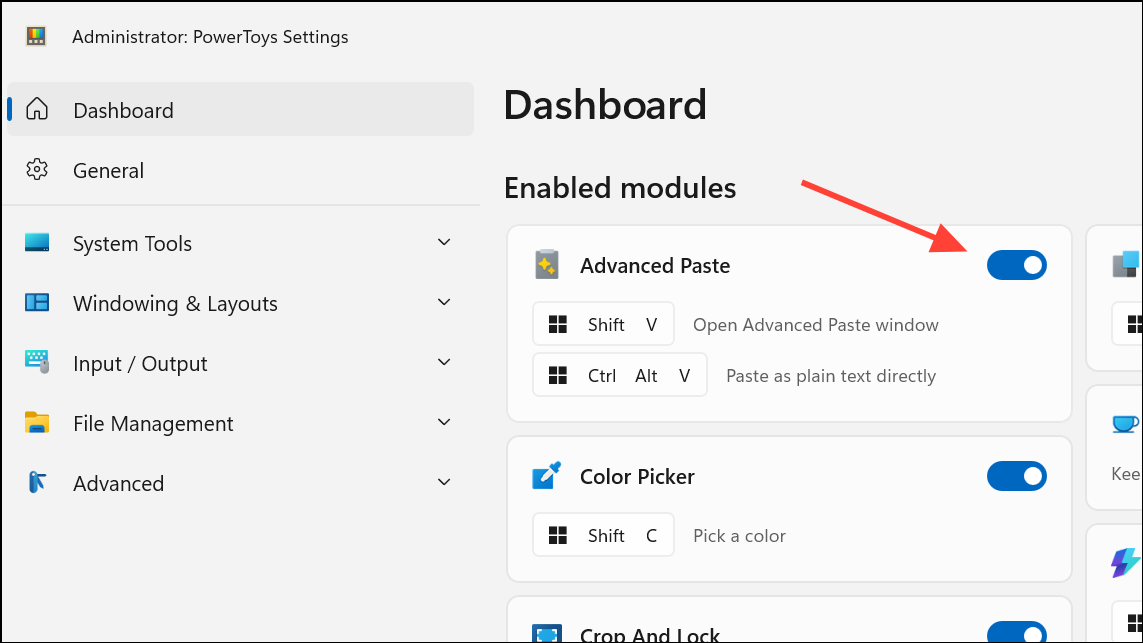Turn off the Color Picker toggle
Viewport: 1143px width, 643px height.
coord(1016,476)
